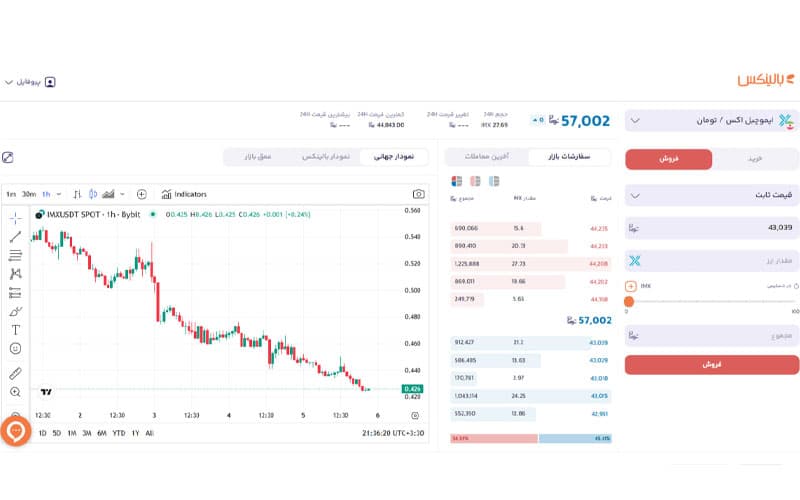Click the zoom in magnifier tool

pos(15,392)
